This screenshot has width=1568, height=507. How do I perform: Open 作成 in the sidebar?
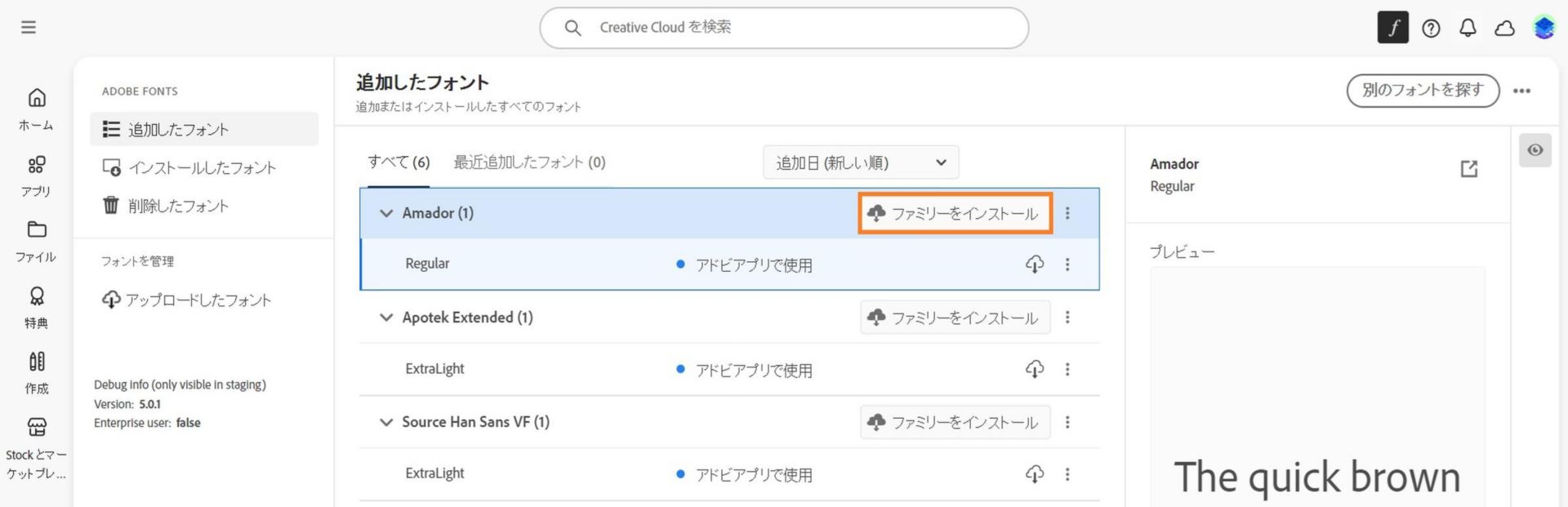coord(37,373)
